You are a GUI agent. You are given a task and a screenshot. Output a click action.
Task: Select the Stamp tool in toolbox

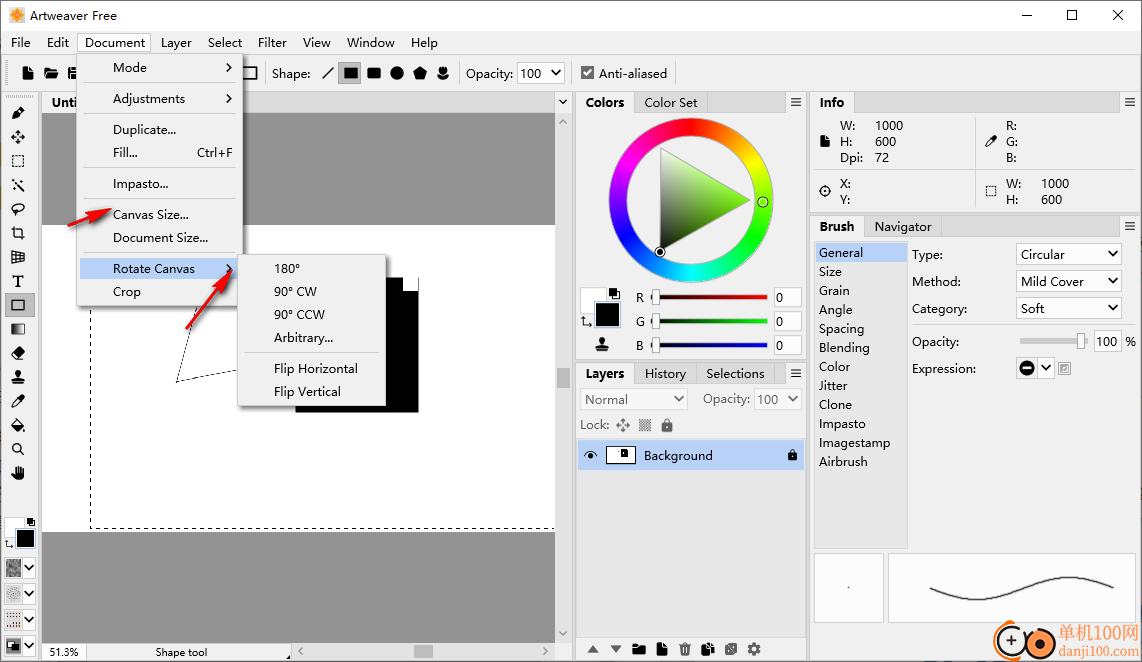[18, 377]
